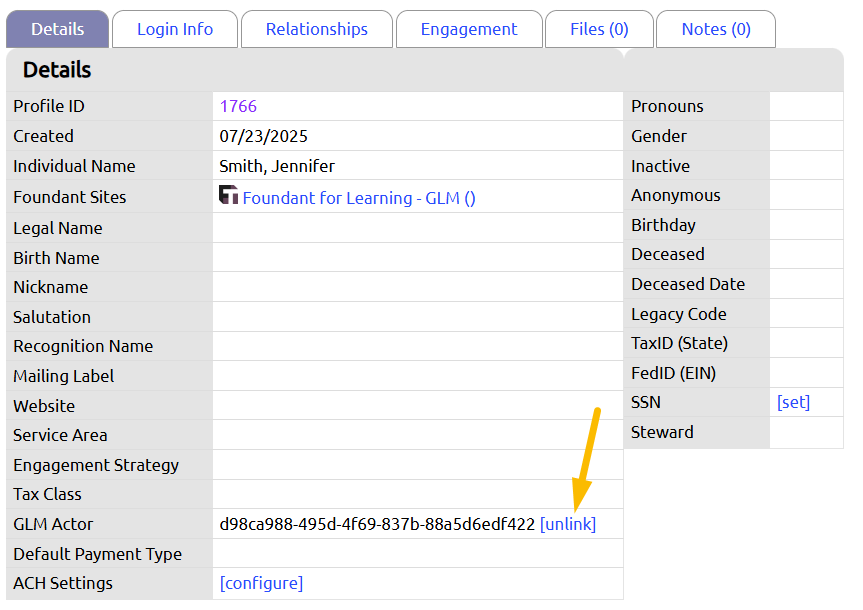Image resolution: width=863 pixels, height=610 pixels.
Task: Click unlink next to GLM Actor ID
Action: 568,524
